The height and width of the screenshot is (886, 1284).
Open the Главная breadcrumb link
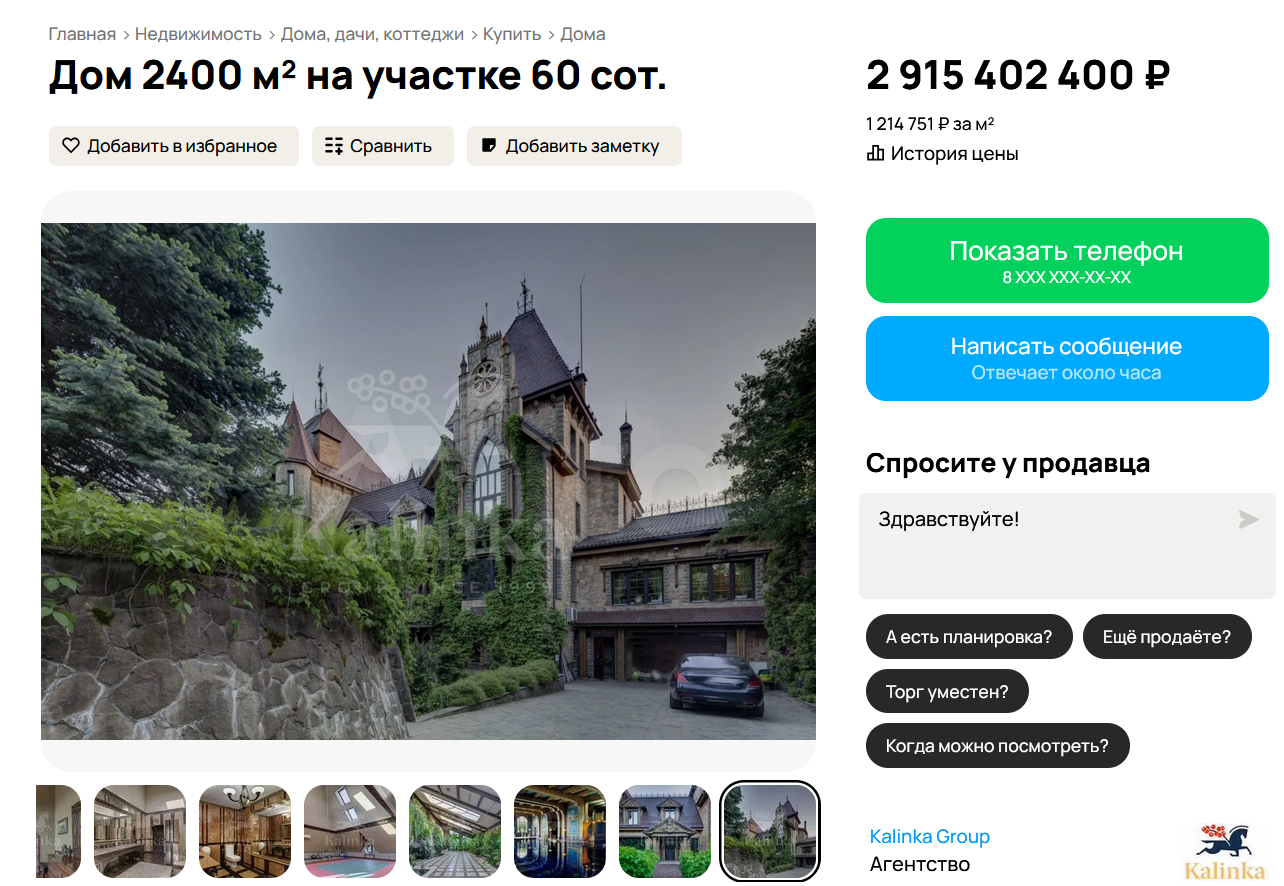tap(82, 34)
